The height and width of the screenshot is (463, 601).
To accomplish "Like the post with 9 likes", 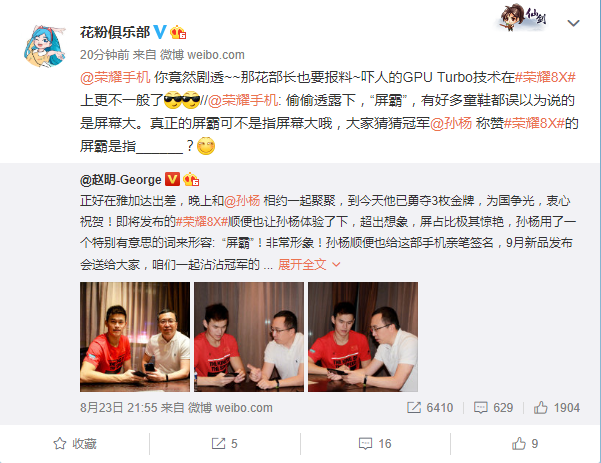I will coord(525,444).
